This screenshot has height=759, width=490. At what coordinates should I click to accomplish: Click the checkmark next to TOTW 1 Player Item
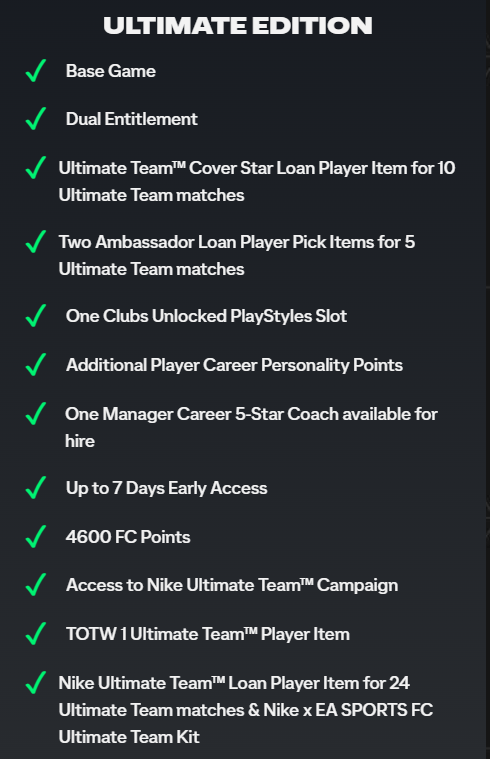pos(36,634)
